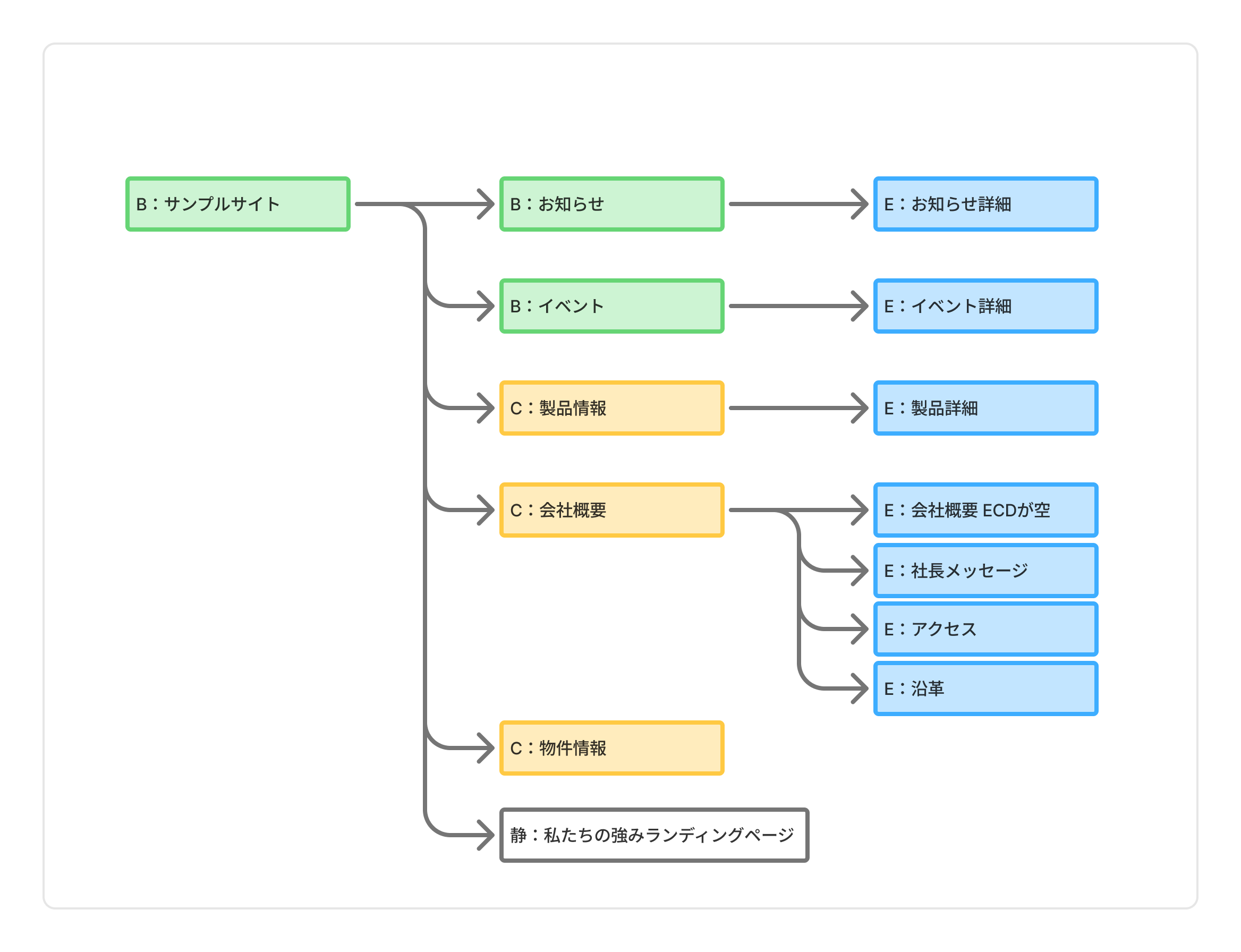Select the E：会社概要 ECDが空 node
This screenshot has height=952, width=1241.
(x=985, y=510)
